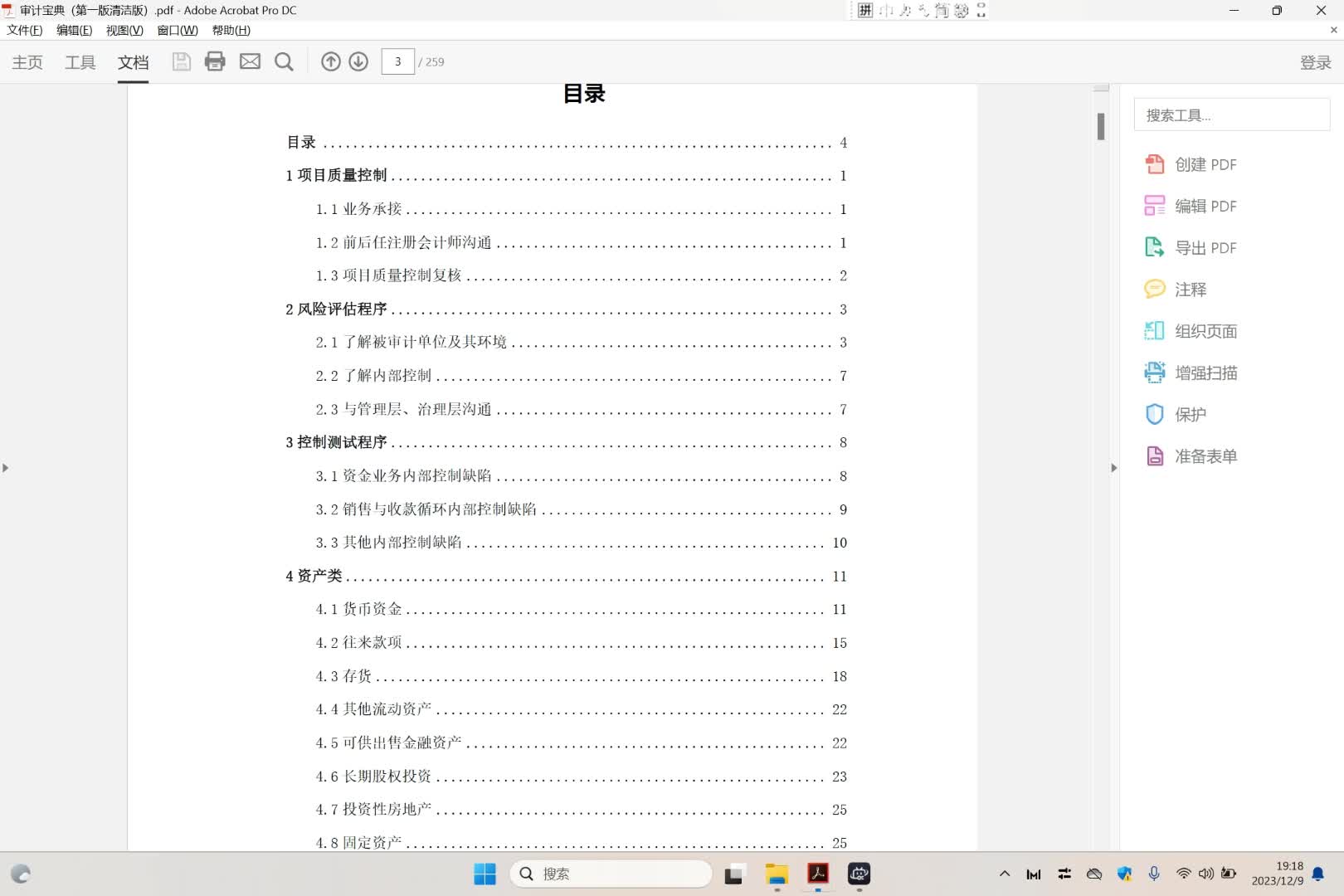Switch to the 主页 tab
Image resolution: width=1344 pixels, height=896 pixels.
27,62
